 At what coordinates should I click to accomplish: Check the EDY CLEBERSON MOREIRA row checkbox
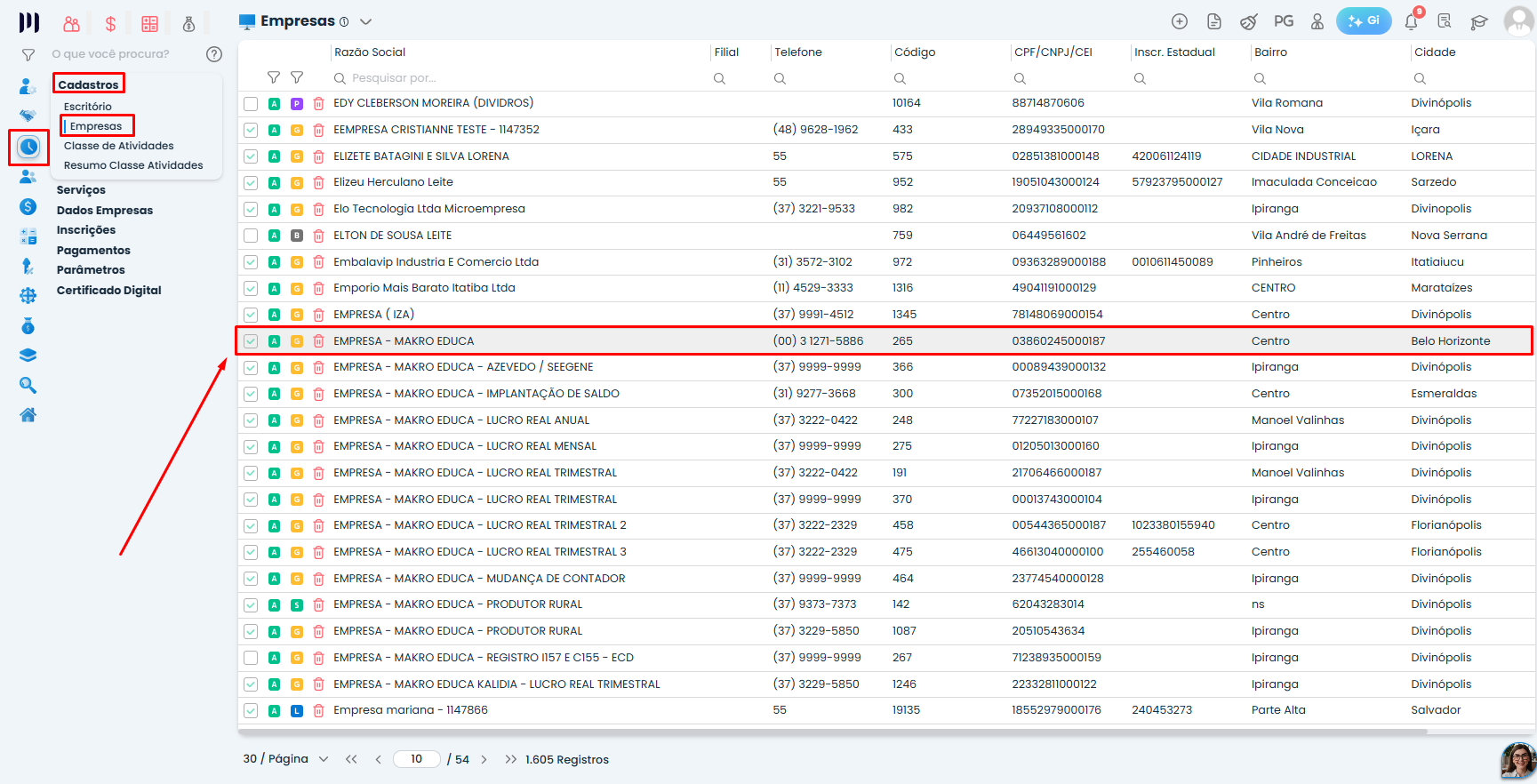click(x=251, y=104)
